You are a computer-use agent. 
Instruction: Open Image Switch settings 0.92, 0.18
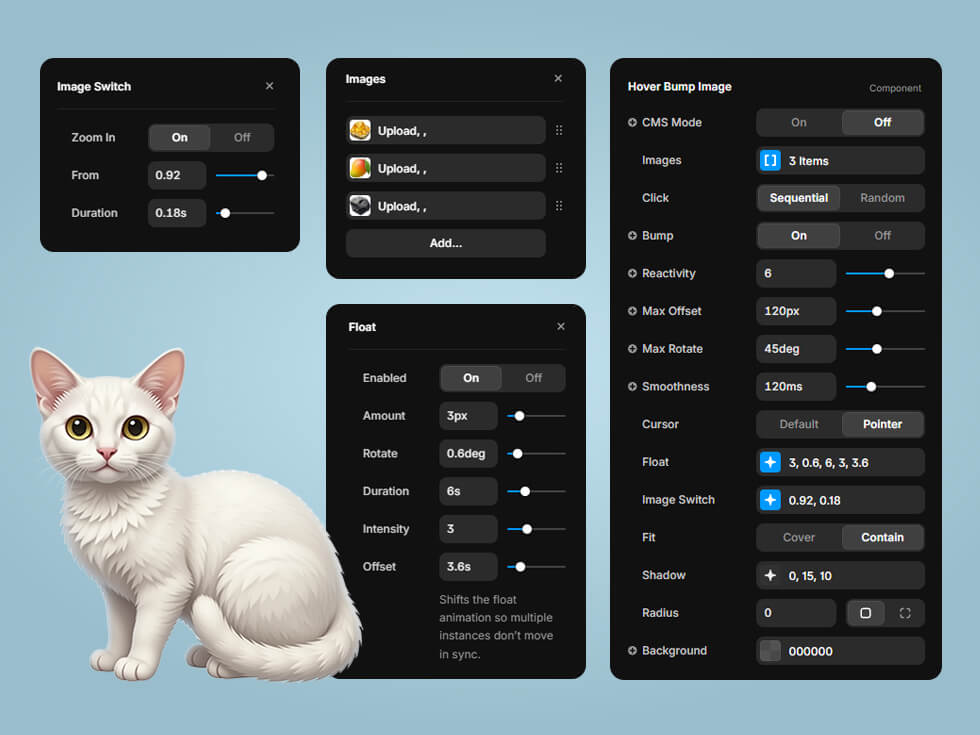pyautogui.click(x=840, y=500)
